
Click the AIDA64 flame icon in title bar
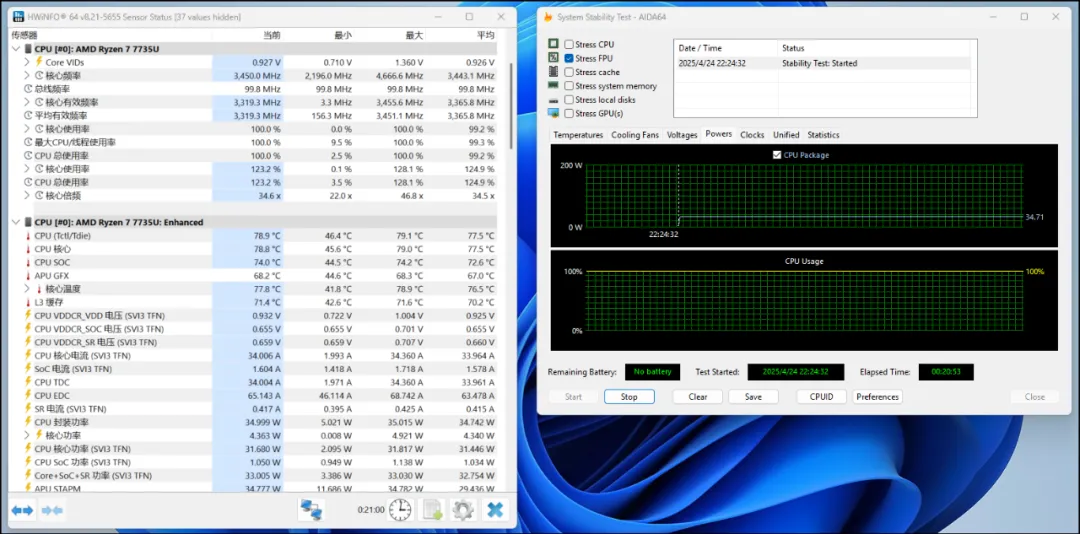pos(548,17)
